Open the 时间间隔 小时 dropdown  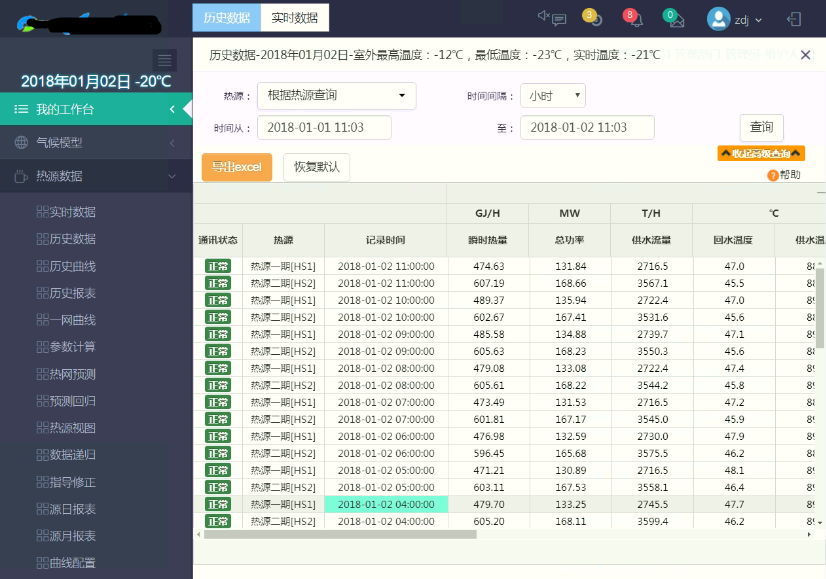[x=552, y=96]
